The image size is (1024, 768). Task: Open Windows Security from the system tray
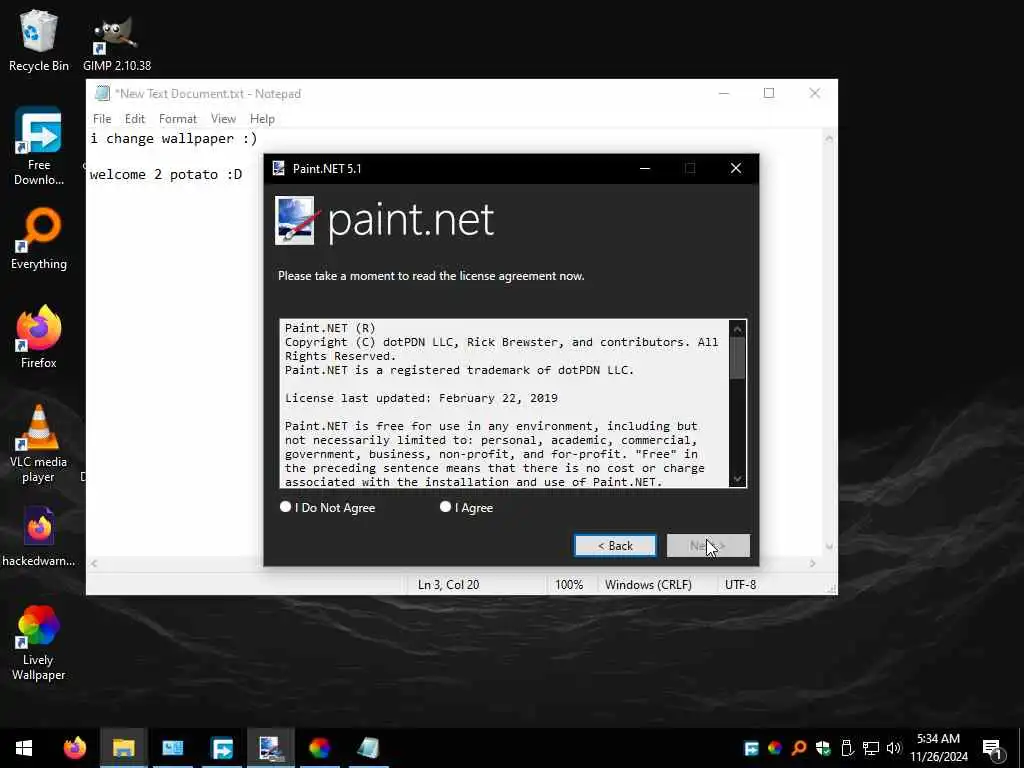click(823, 748)
